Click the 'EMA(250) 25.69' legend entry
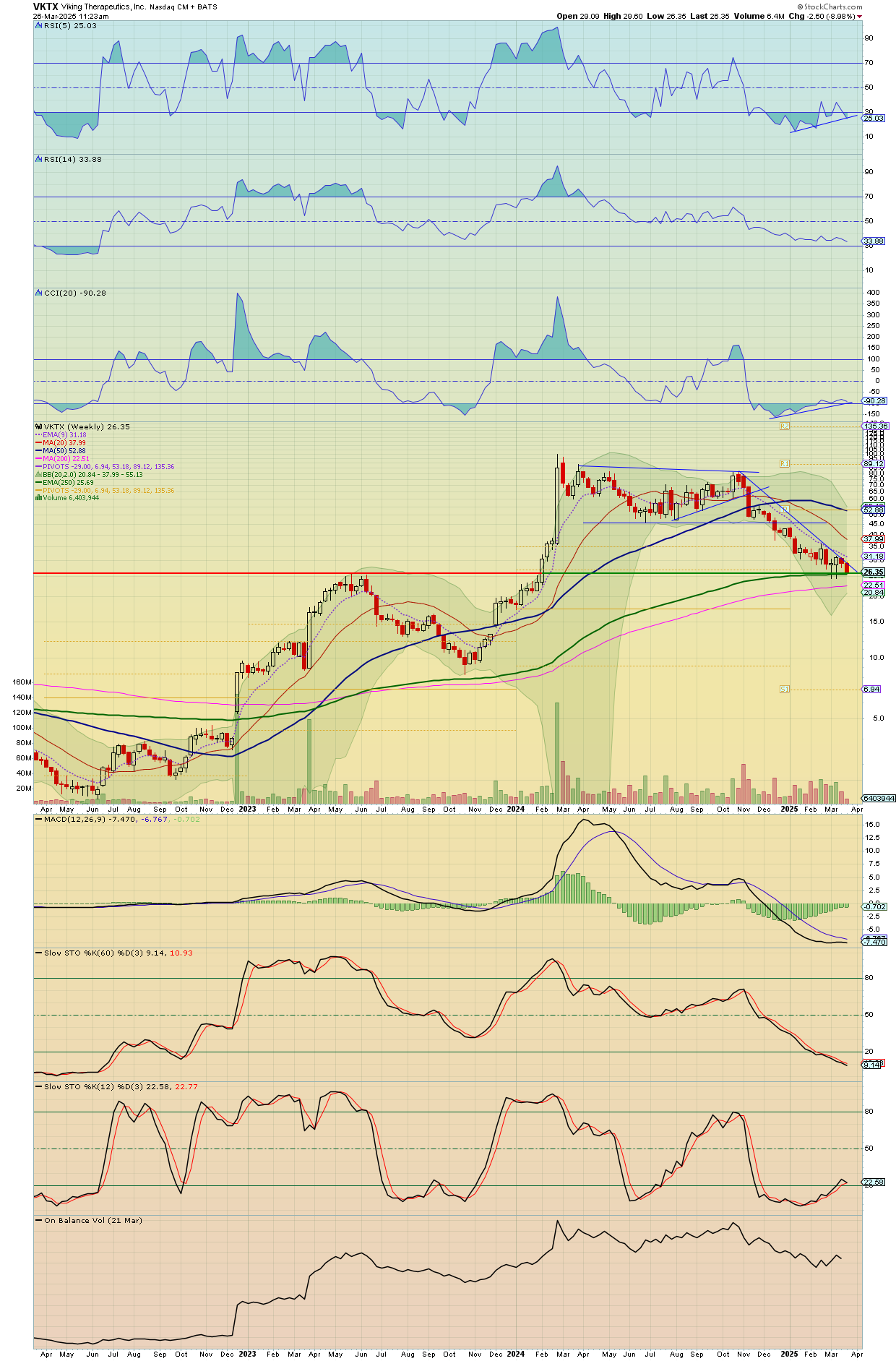The image size is (896, 1361). tap(69, 483)
